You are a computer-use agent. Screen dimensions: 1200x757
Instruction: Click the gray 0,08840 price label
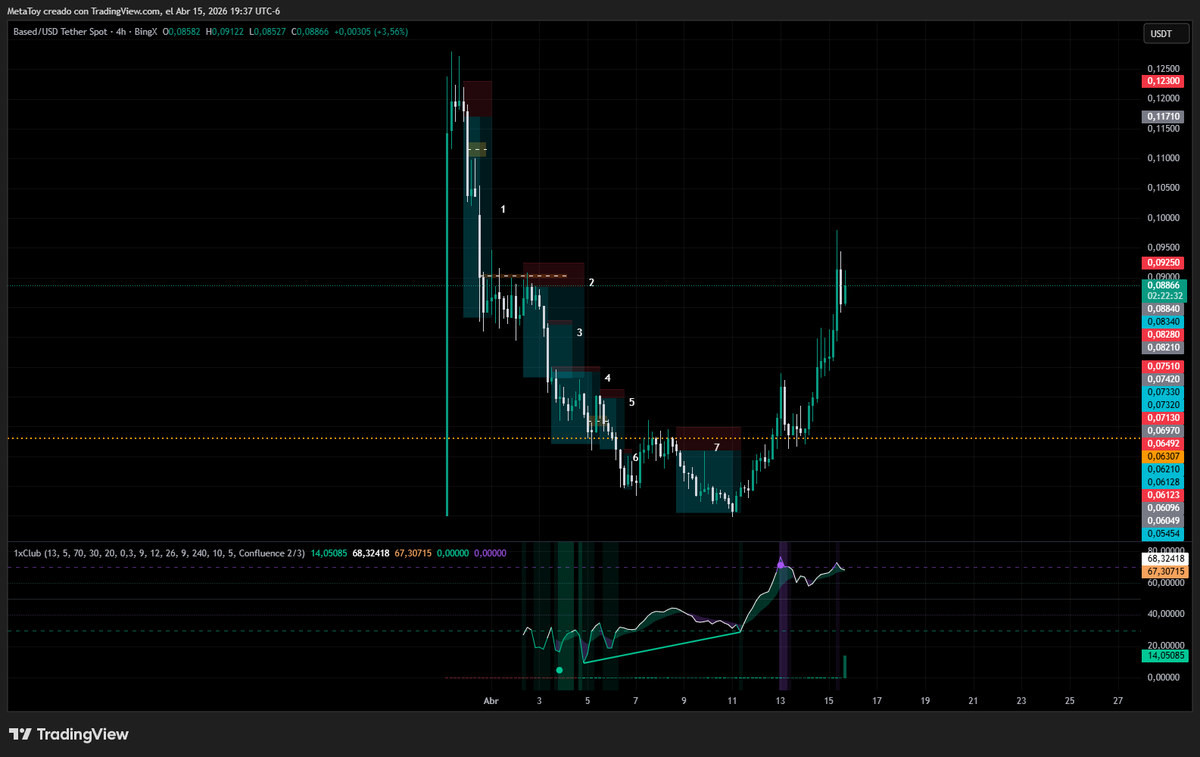1163,309
